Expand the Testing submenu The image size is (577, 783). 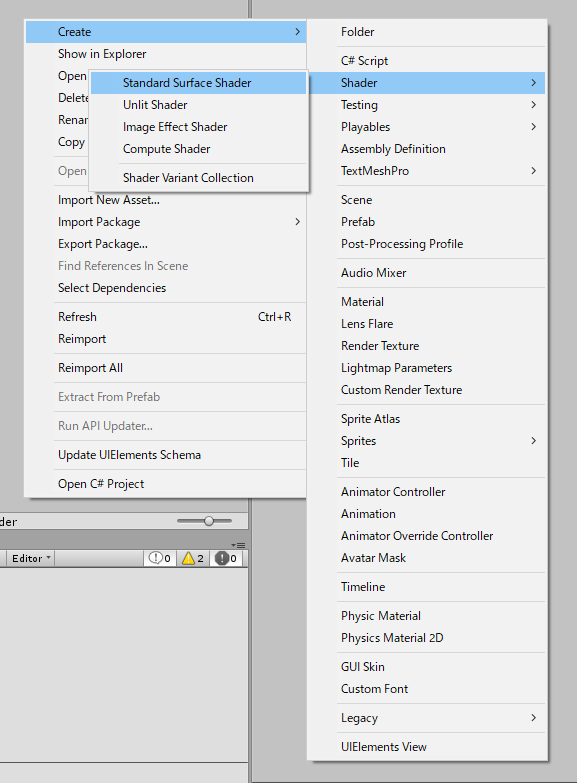click(x=427, y=105)
